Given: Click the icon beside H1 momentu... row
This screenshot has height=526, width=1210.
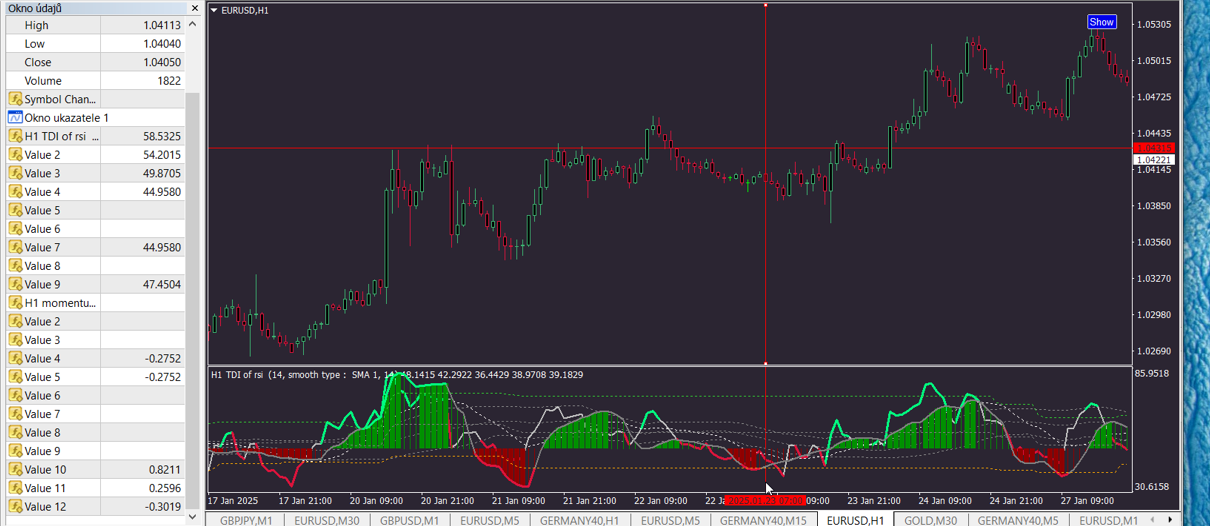Looking at the screenshot, I should click(15, 302).
